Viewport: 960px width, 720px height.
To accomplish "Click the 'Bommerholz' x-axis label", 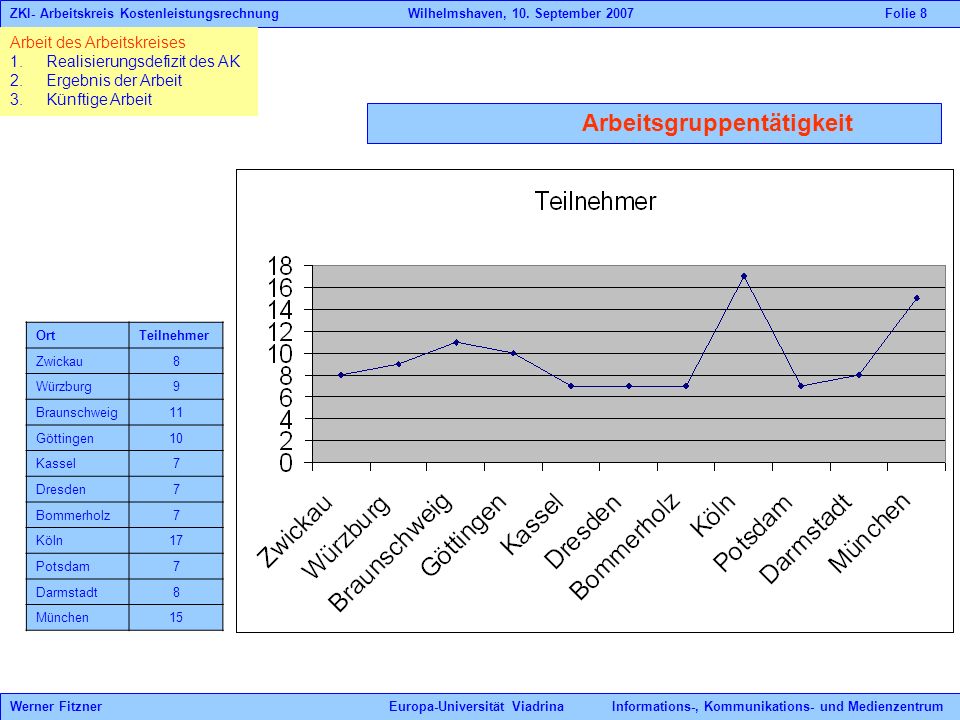I will click(x=624, y=546).
